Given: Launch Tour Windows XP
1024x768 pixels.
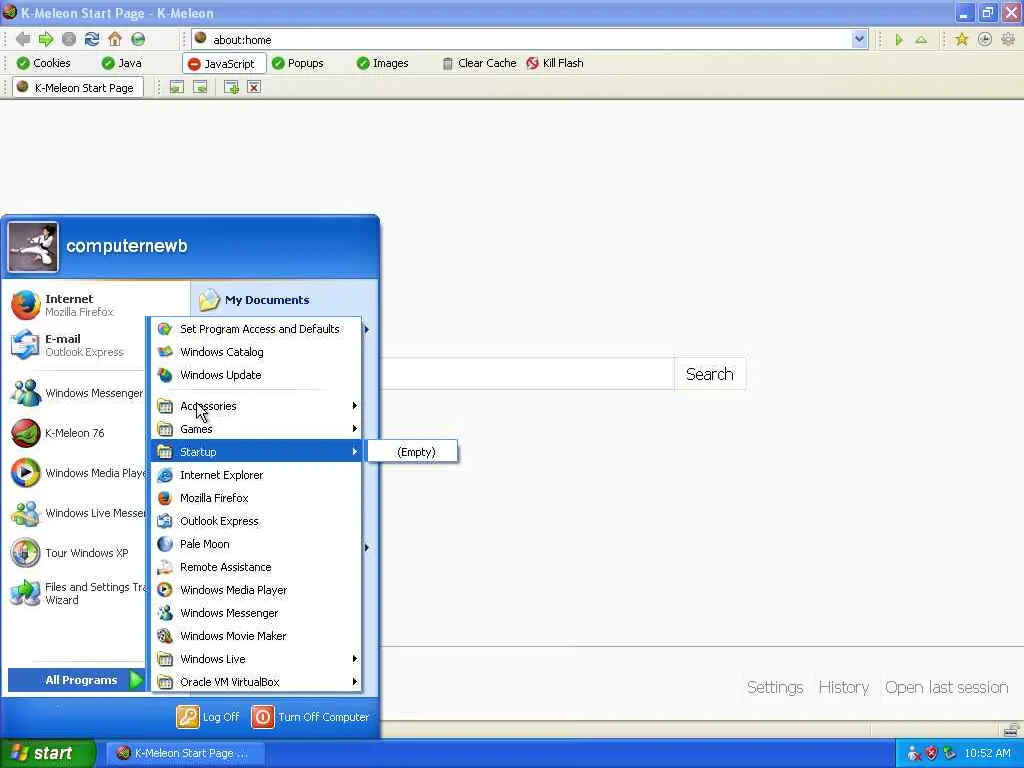Looking at the screenshot, I should [x=77, y=553].
